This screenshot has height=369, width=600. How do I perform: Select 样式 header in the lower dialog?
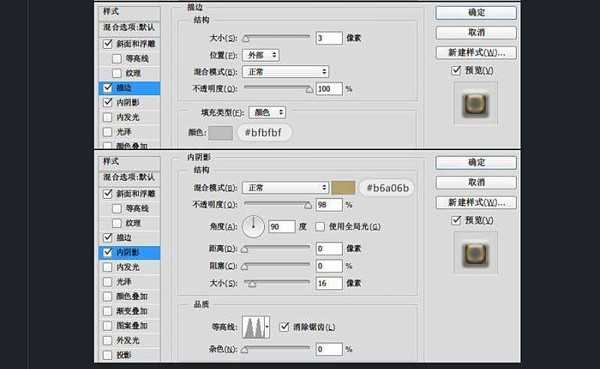(x=129, y=162)
